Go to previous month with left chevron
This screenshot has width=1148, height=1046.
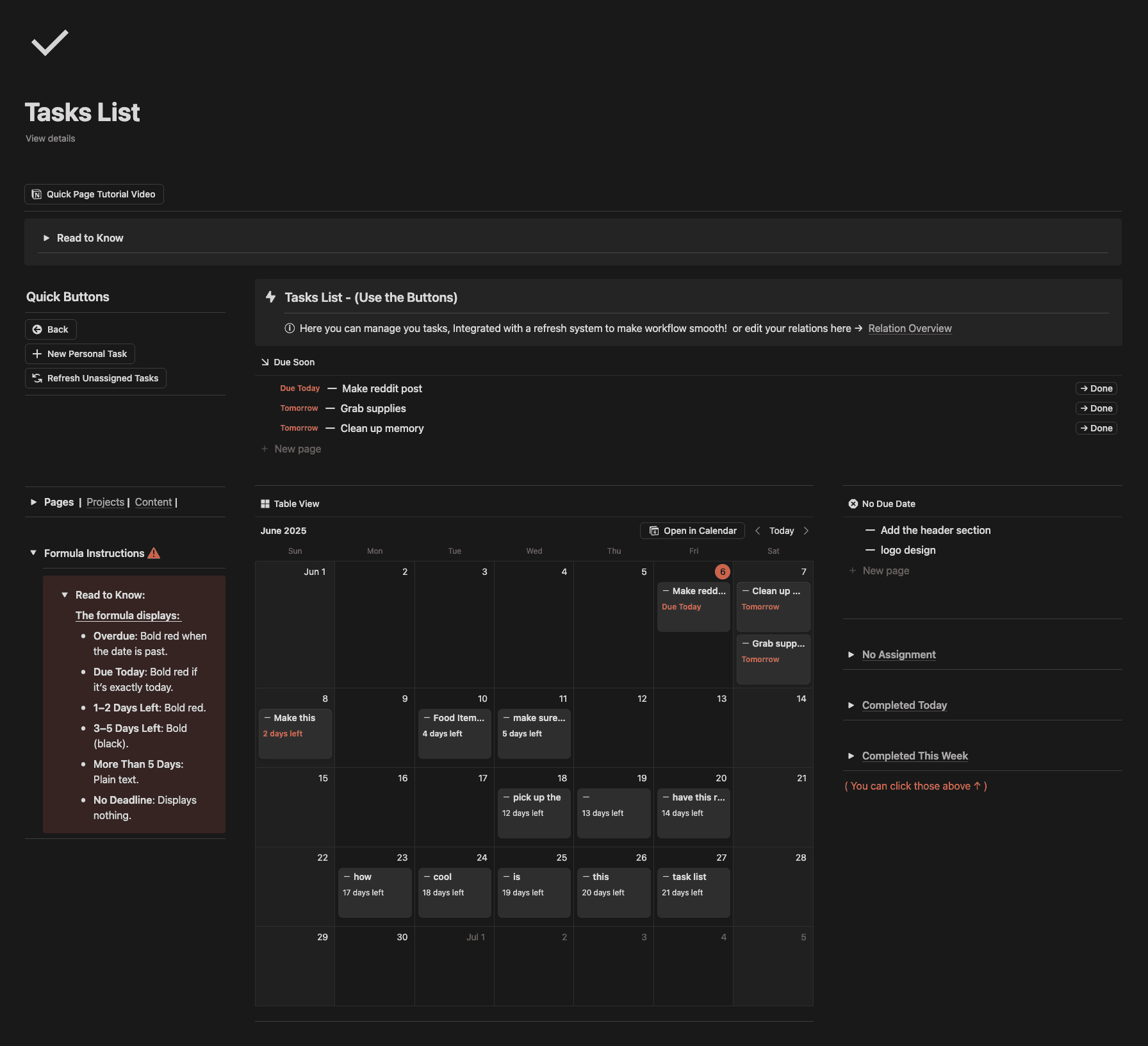758,531
